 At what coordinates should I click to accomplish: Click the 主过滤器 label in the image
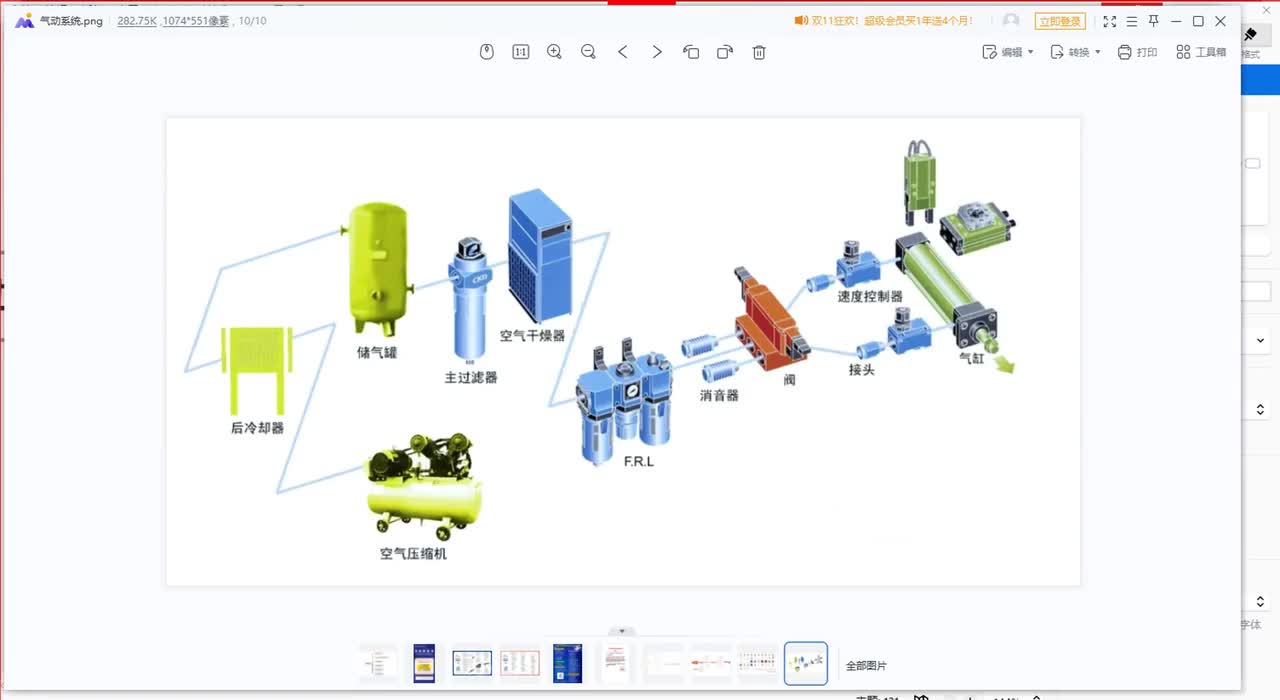pos(471,377)
